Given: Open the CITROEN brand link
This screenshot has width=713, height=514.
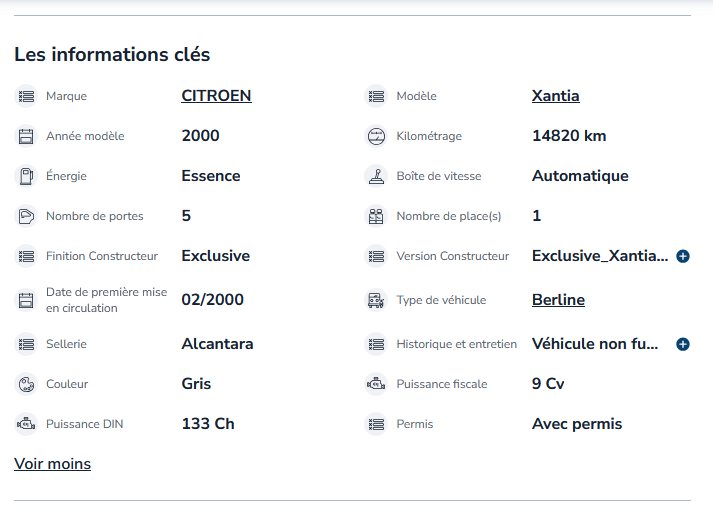Looking at the screenshot, I should click(216, 96).
